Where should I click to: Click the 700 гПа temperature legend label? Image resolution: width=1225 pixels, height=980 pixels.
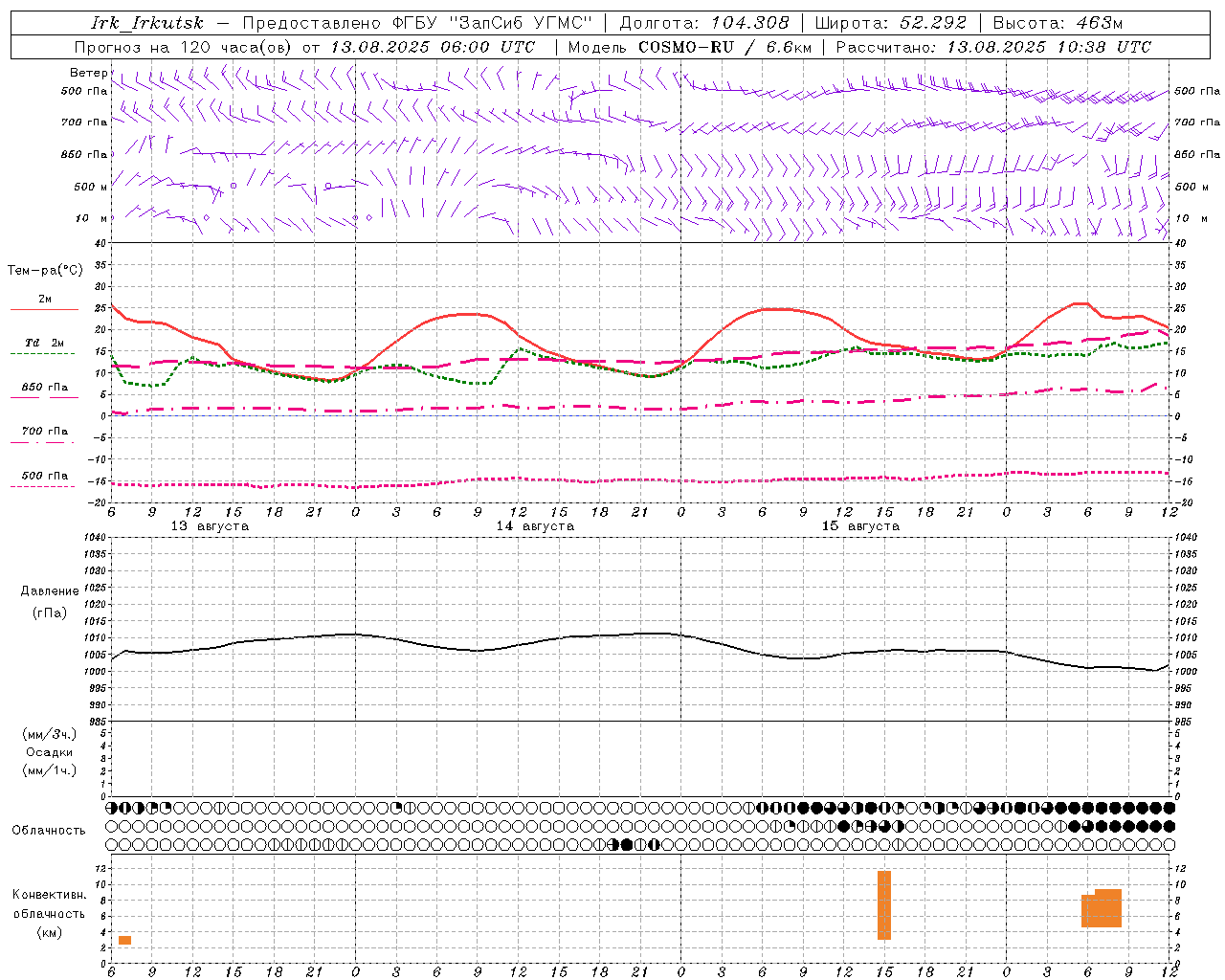click(x=45, y=432)
